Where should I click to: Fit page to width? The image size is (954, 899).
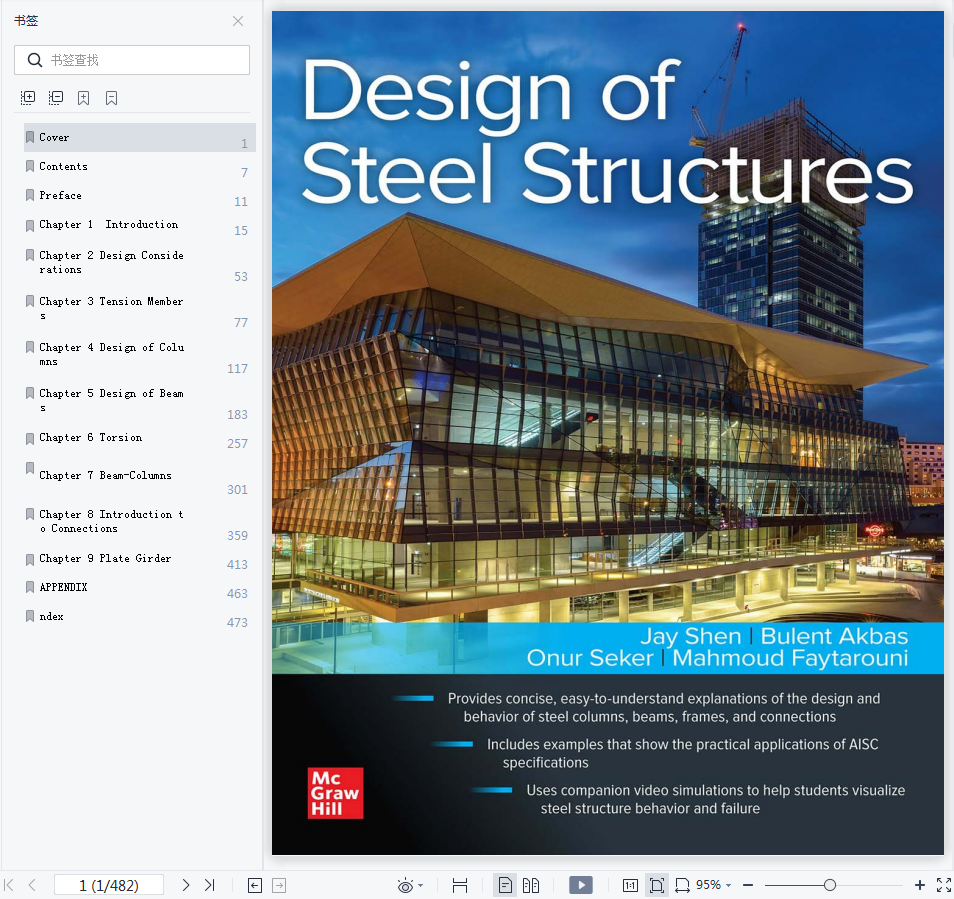(x=683, y=886)
